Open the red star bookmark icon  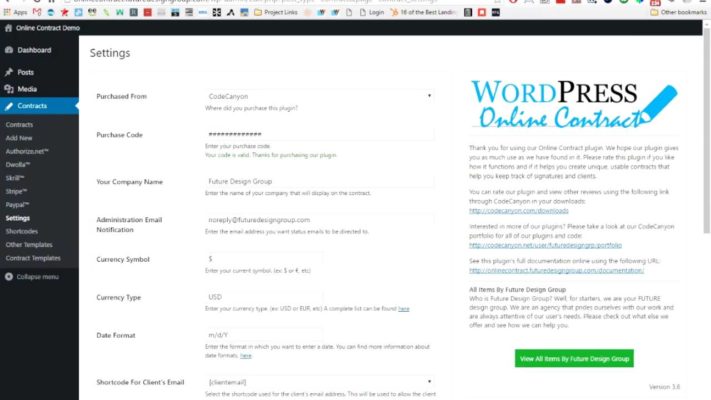click(x=64, y=12)
